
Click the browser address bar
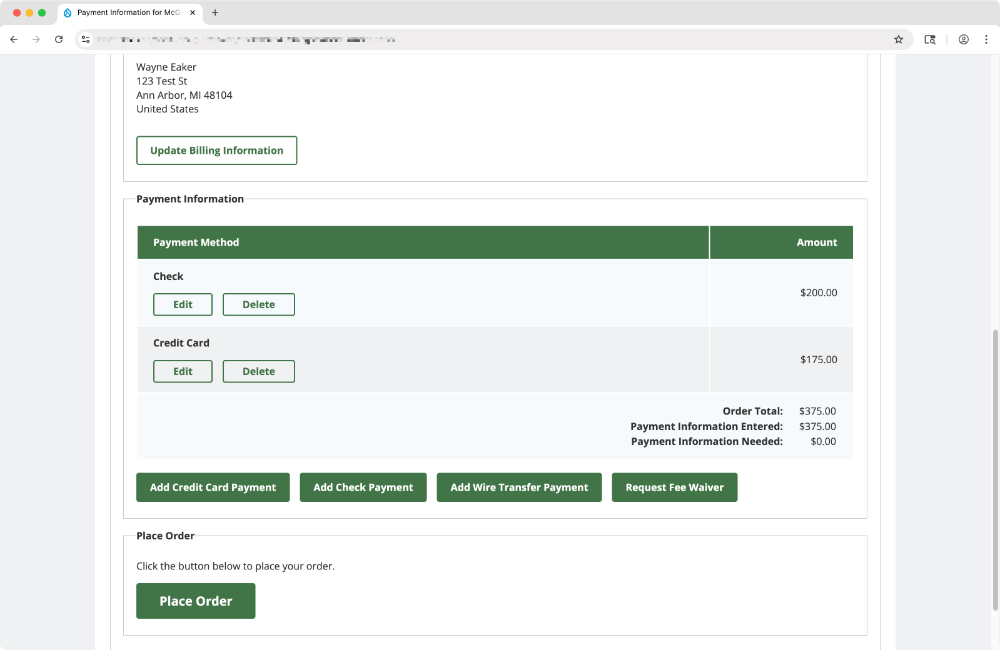pos(480,39)
